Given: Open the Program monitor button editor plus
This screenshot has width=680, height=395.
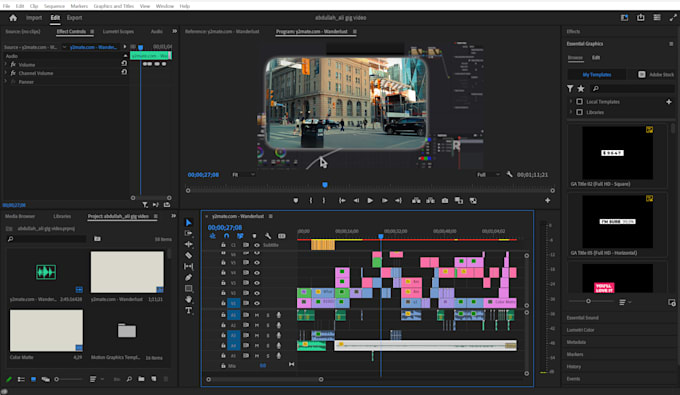Looking at the screenshot, I should (x=548, y=200).
